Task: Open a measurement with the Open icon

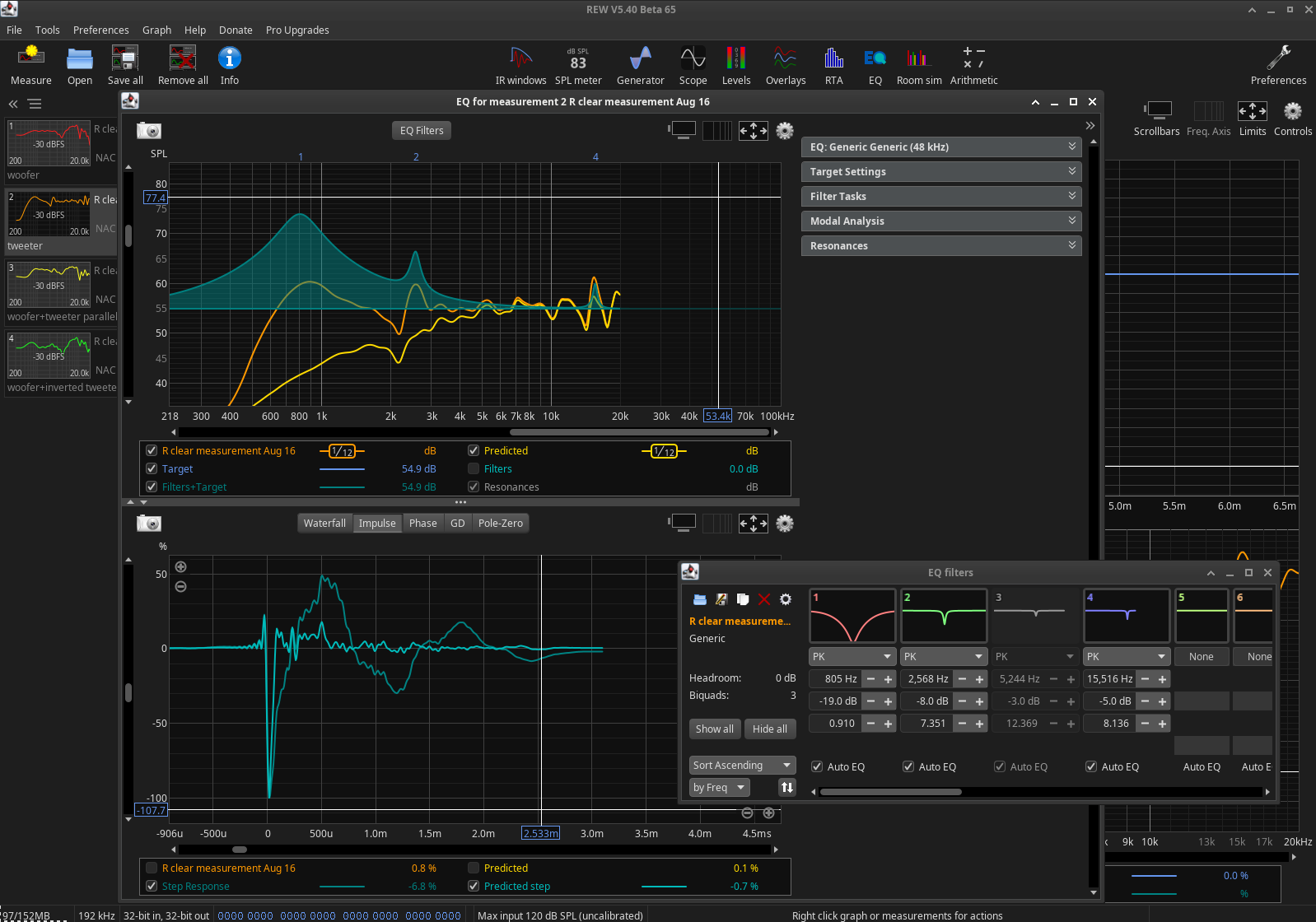Action: click(x=80, y=64)
